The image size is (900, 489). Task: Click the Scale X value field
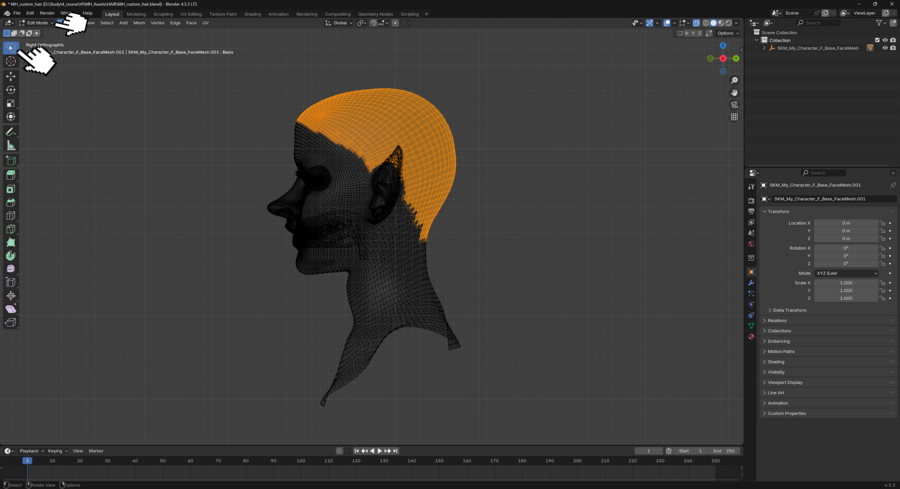pyautogui.click(x=846, y=283)
